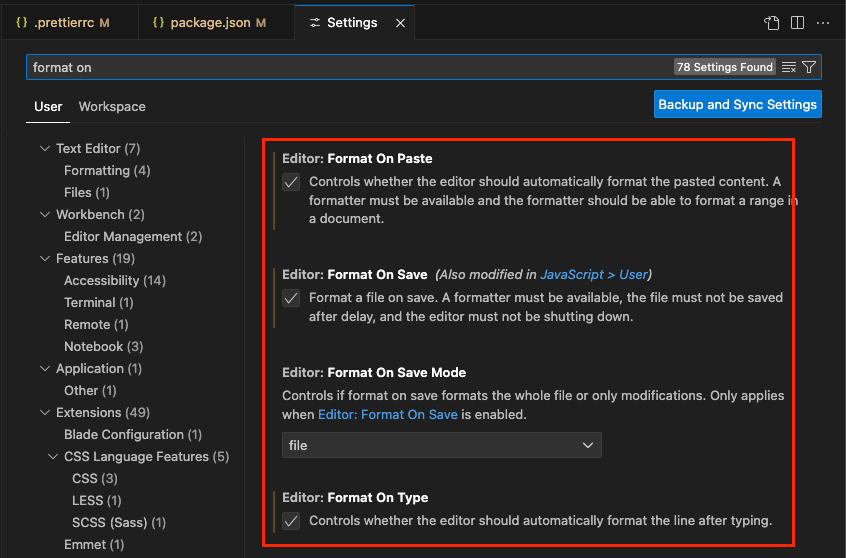
Task: Follow the JavaScript > User link
Action: pos(594,274)
